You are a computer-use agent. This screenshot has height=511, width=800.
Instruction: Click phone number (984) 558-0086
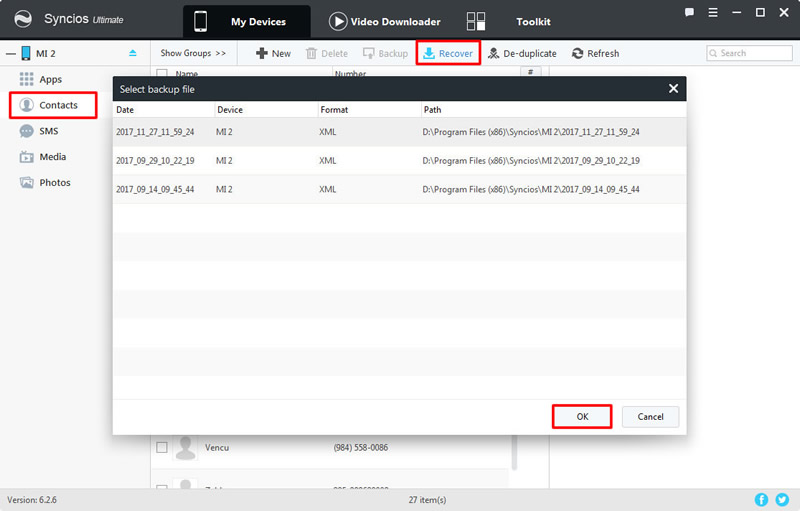(x=361, y=447)
